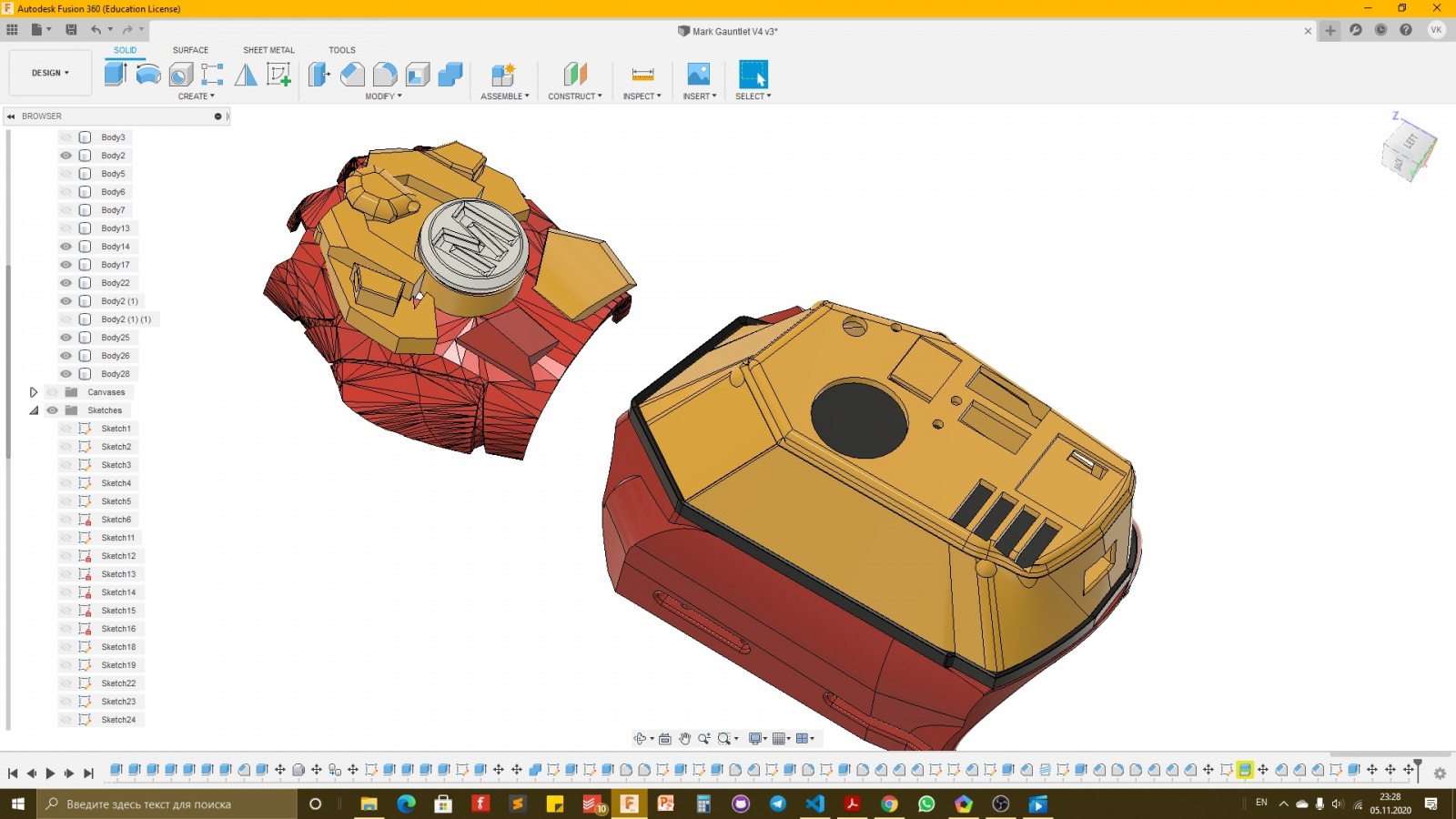Hide Body17 via its eye icon
1456x819 pixels.
point(66,265)
